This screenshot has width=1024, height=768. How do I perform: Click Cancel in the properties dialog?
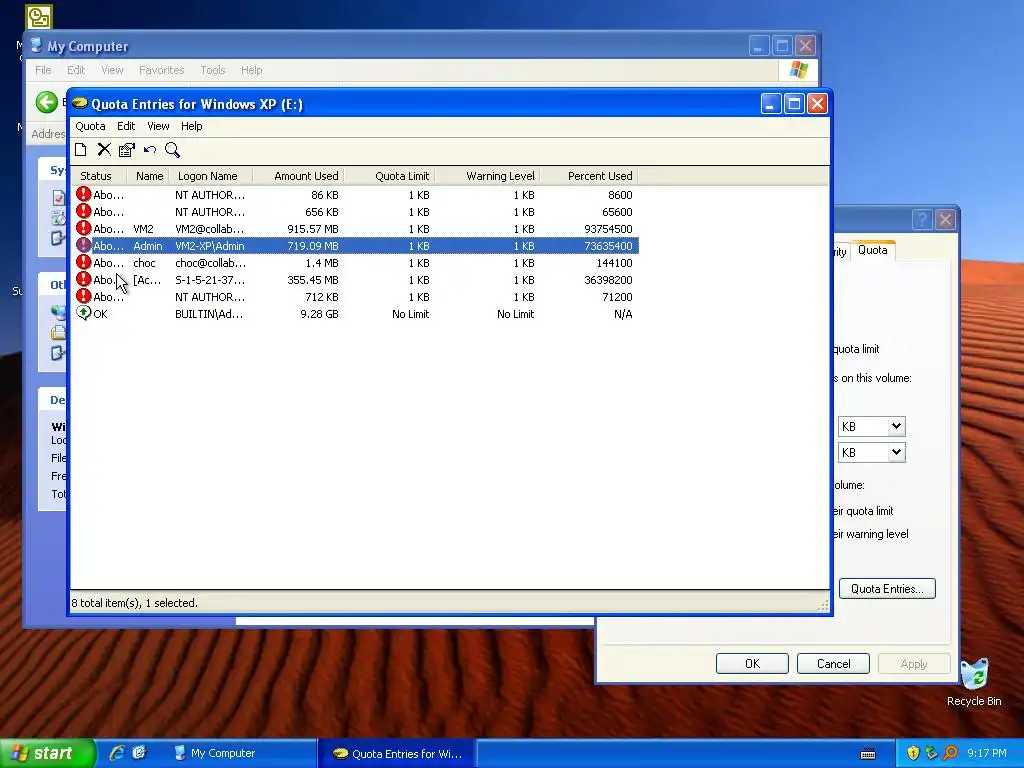[833, 664]
